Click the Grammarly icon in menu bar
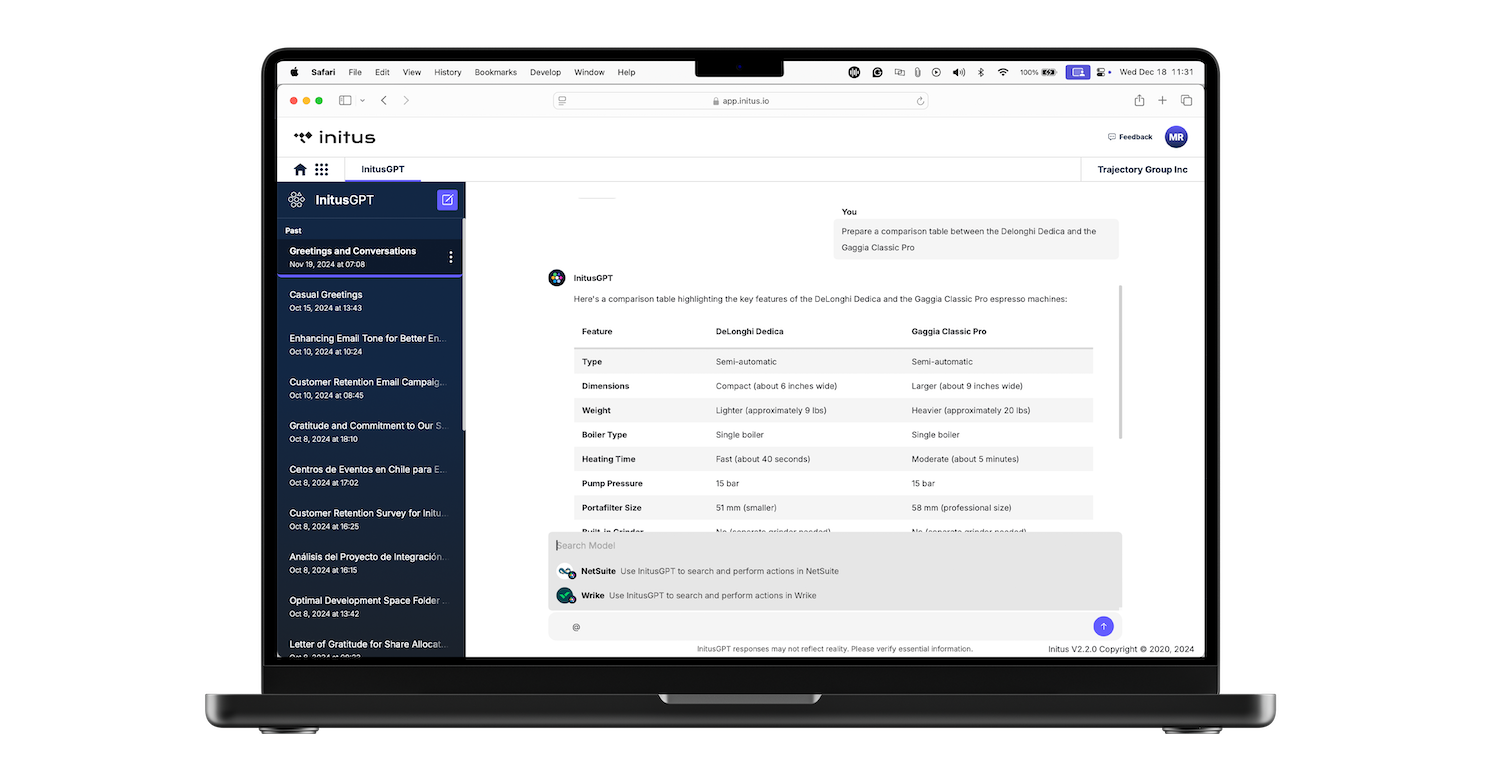The height and width of the screenshot is (764, 1500). (877, 72)
